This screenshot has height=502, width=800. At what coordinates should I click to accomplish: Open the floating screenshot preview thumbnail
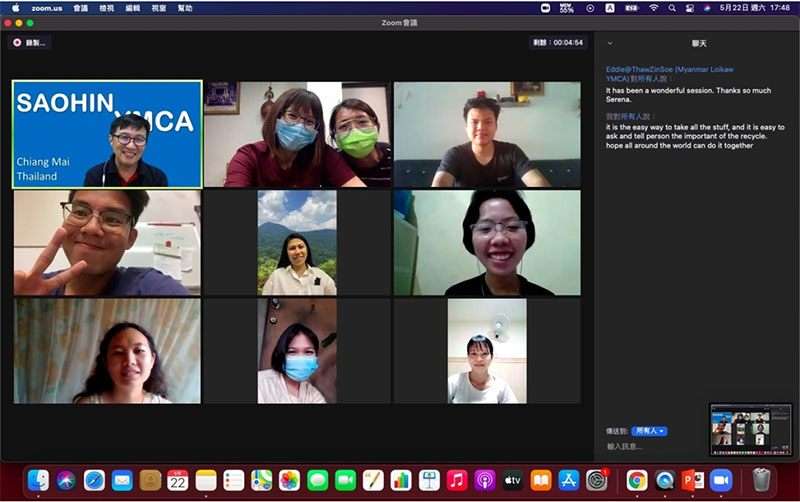(751, 429)
